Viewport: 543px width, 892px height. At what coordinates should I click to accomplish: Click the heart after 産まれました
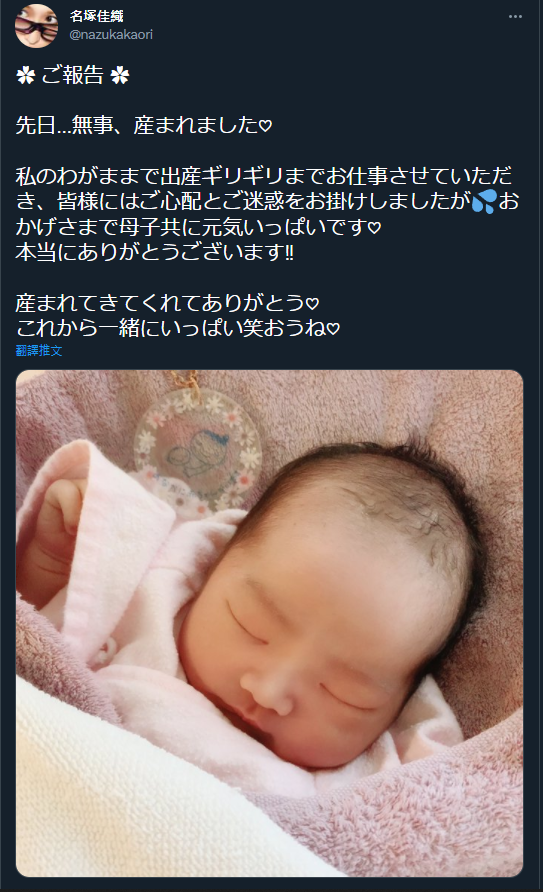[266, 126]
